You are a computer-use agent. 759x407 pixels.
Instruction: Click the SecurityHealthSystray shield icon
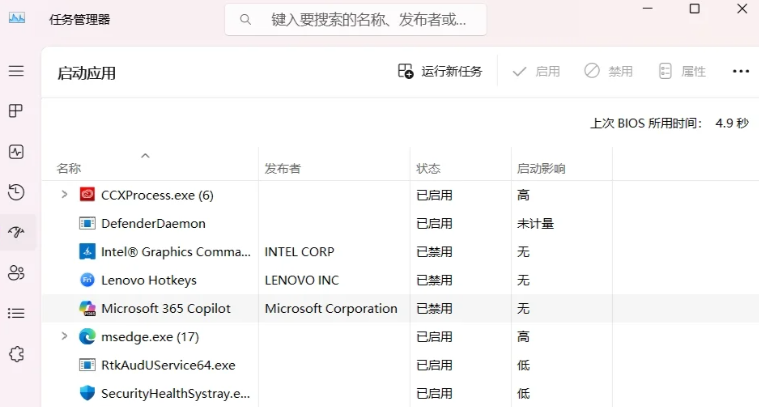[x=87, y=393]
